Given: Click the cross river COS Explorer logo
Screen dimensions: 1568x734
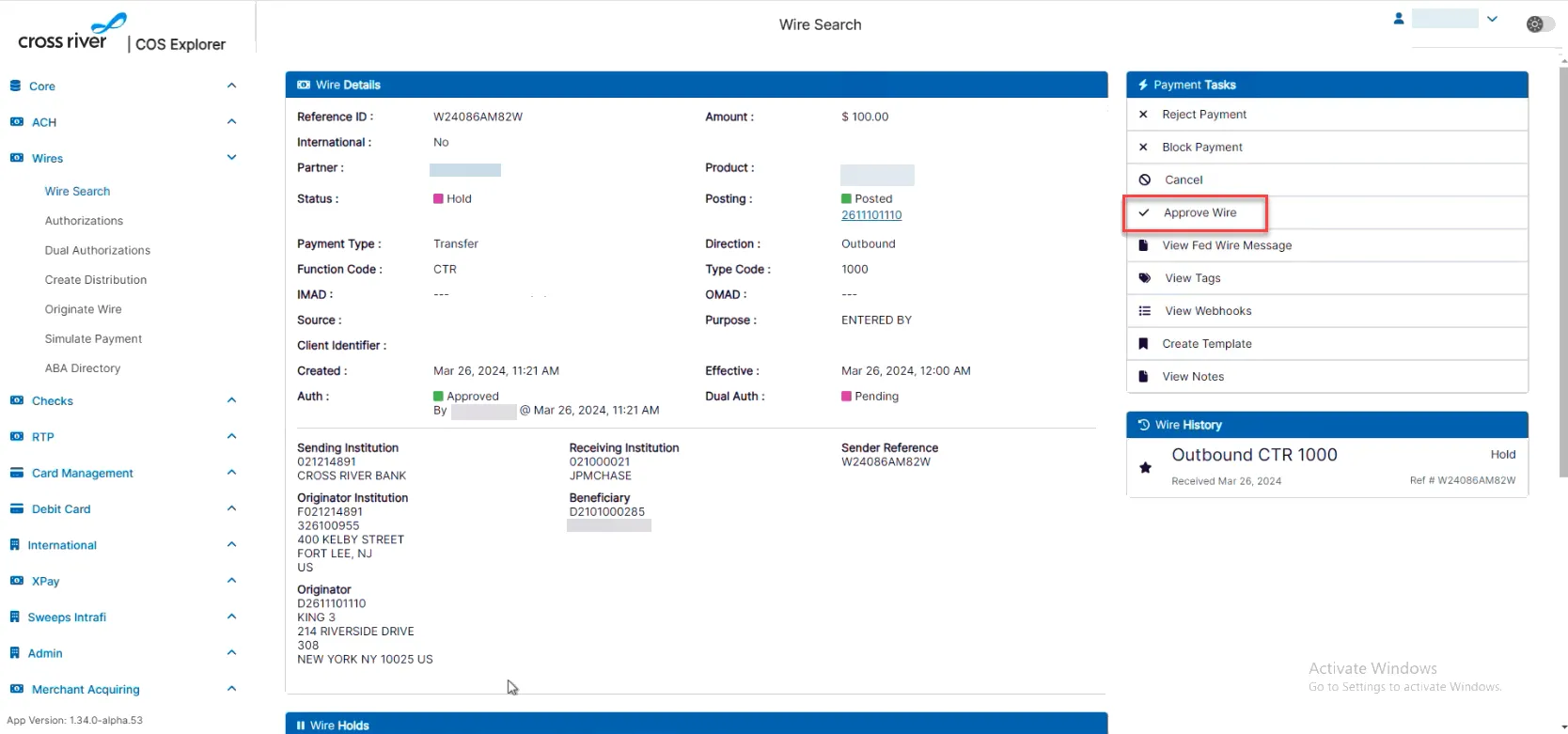Looking at the screenshot, I should 122,34.
